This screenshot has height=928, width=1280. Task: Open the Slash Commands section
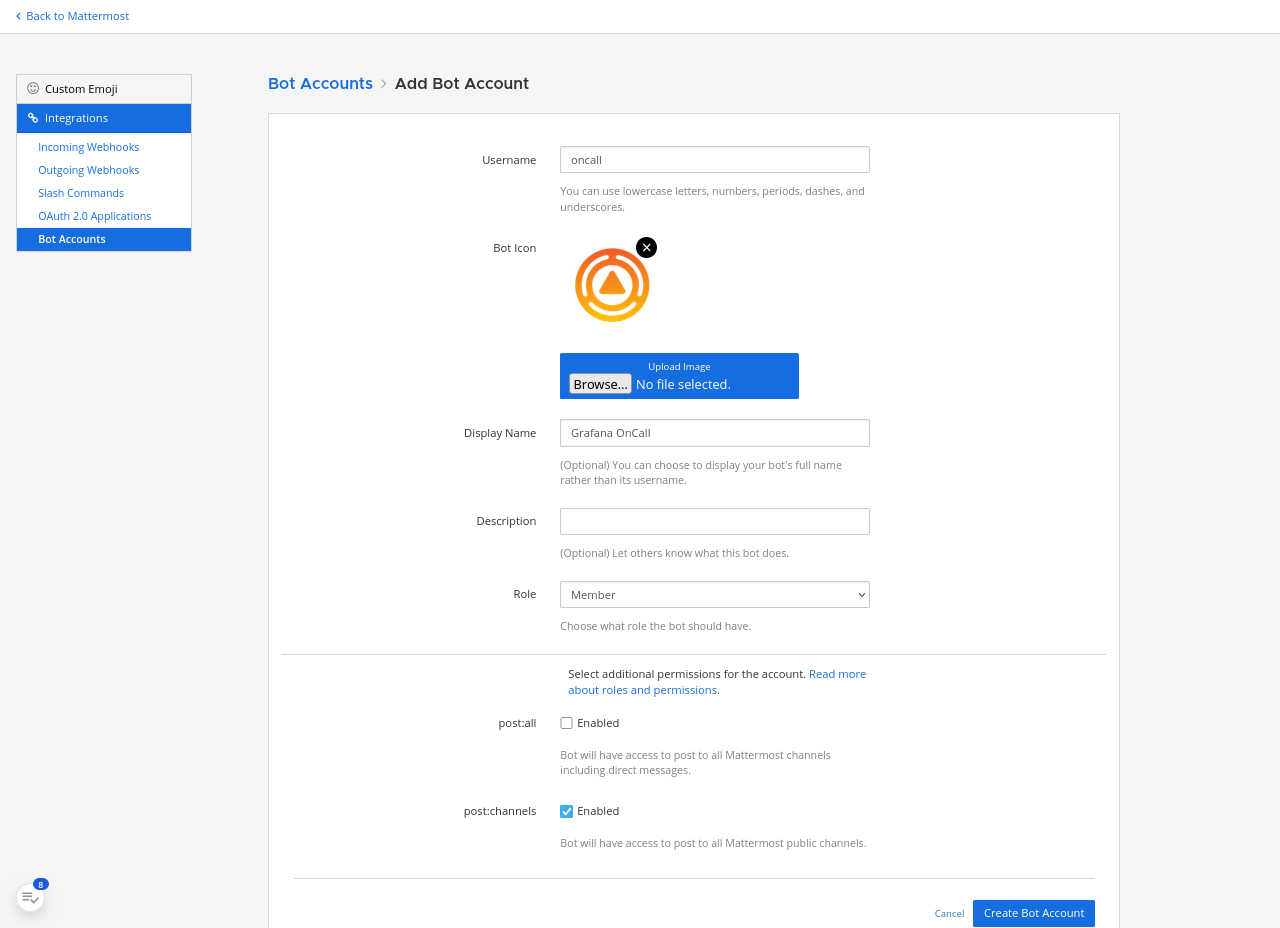coord(80,192)
